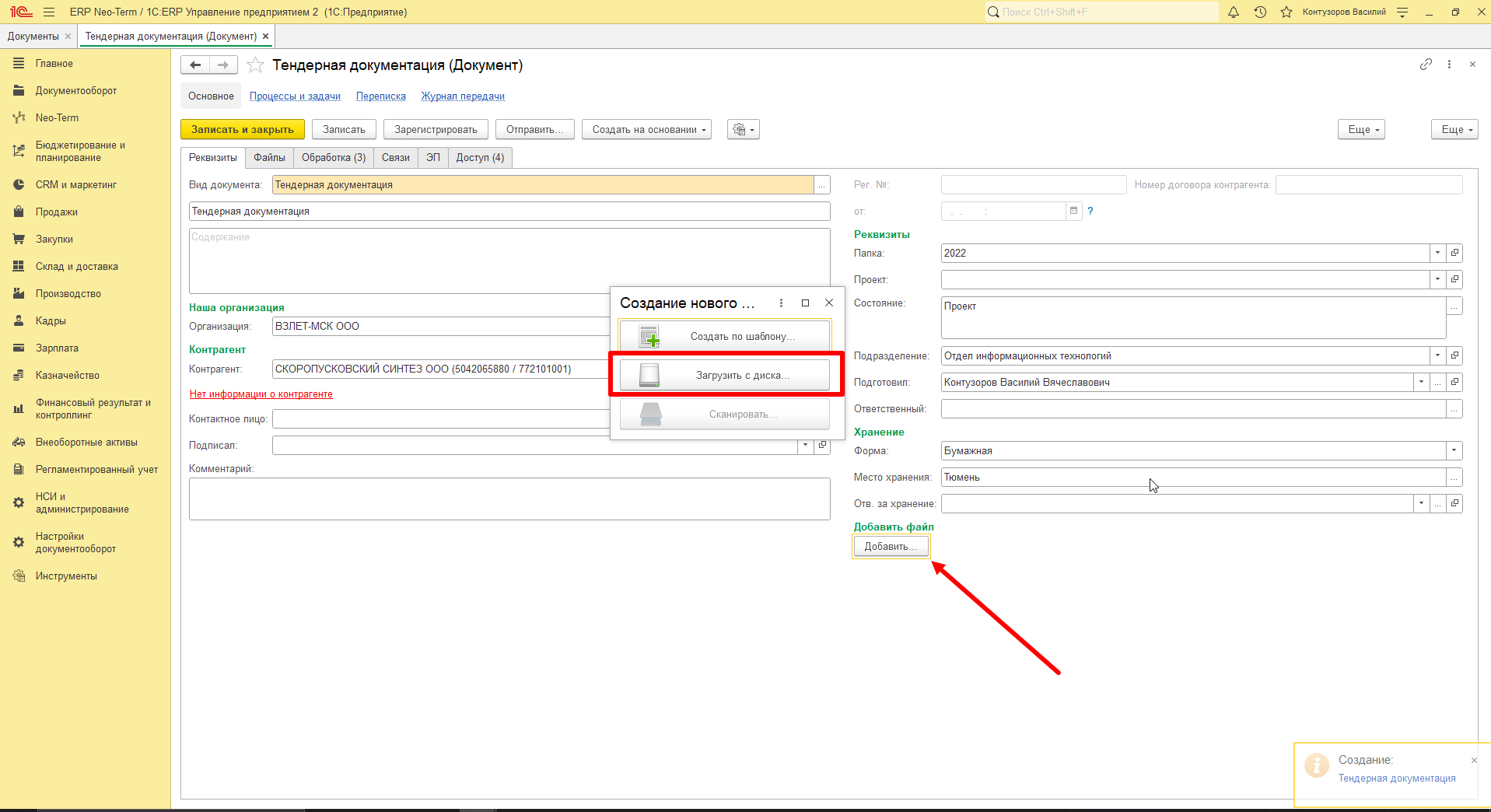Go back with left arrow button

[195, 65]
